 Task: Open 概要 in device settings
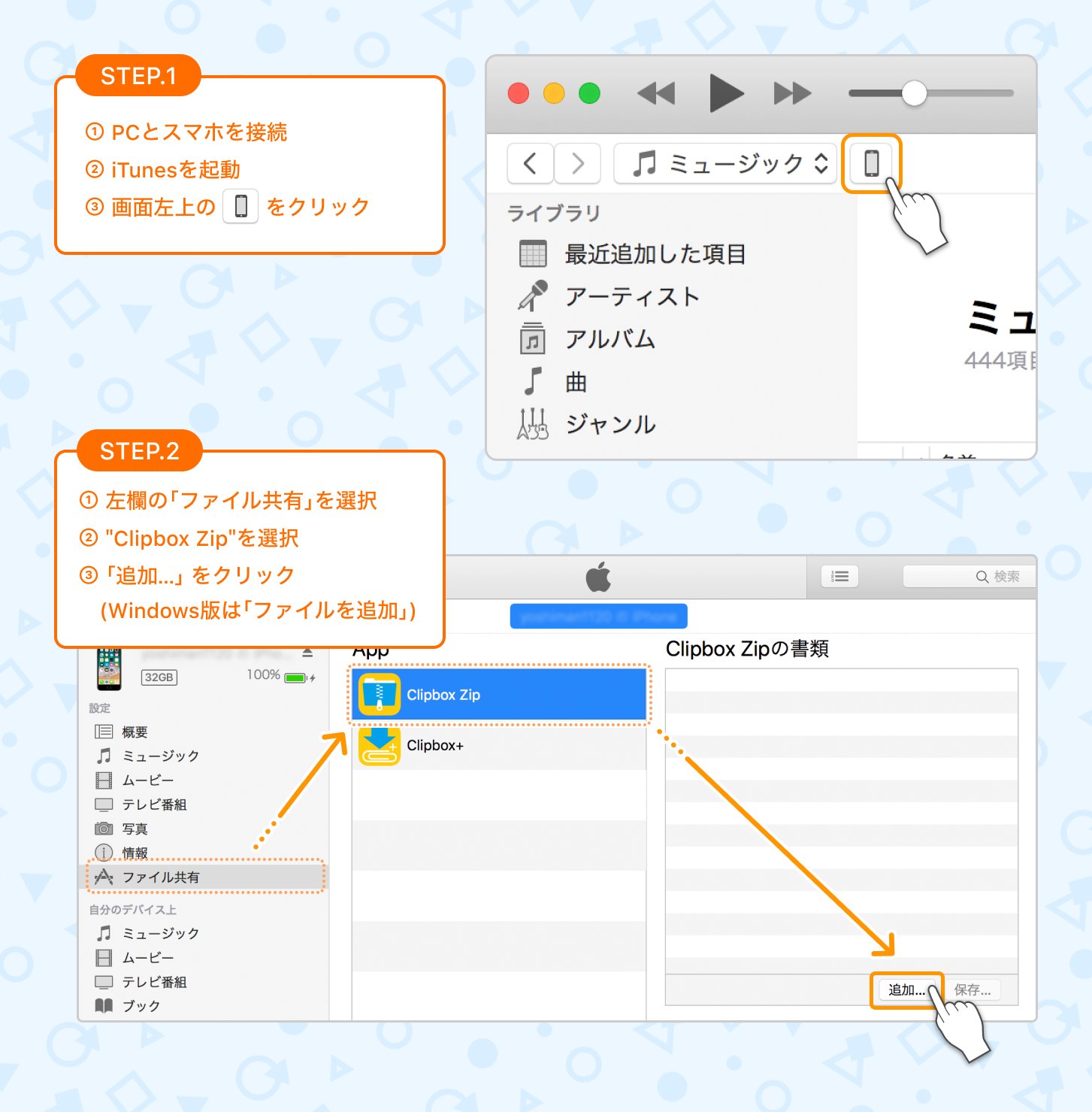point(135,732)
